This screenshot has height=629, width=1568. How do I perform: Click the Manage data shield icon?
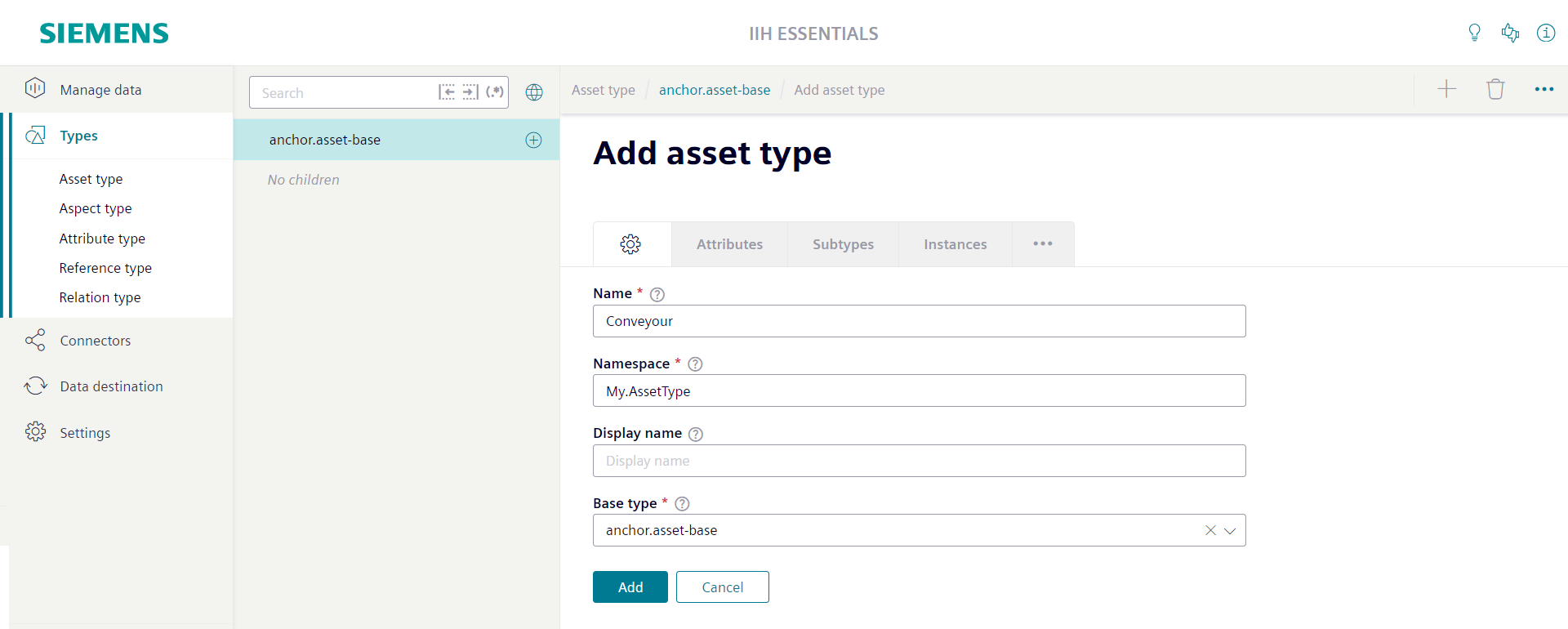coord(35,88)
